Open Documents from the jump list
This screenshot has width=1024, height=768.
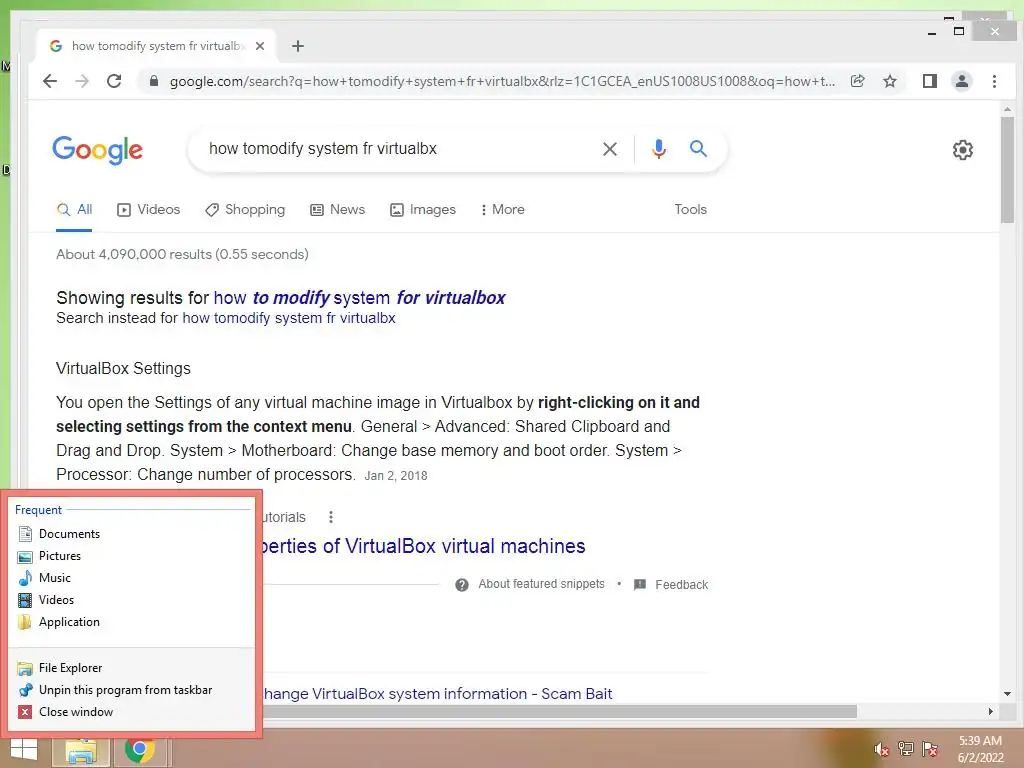pyautogui.click(x=131, y=534)
